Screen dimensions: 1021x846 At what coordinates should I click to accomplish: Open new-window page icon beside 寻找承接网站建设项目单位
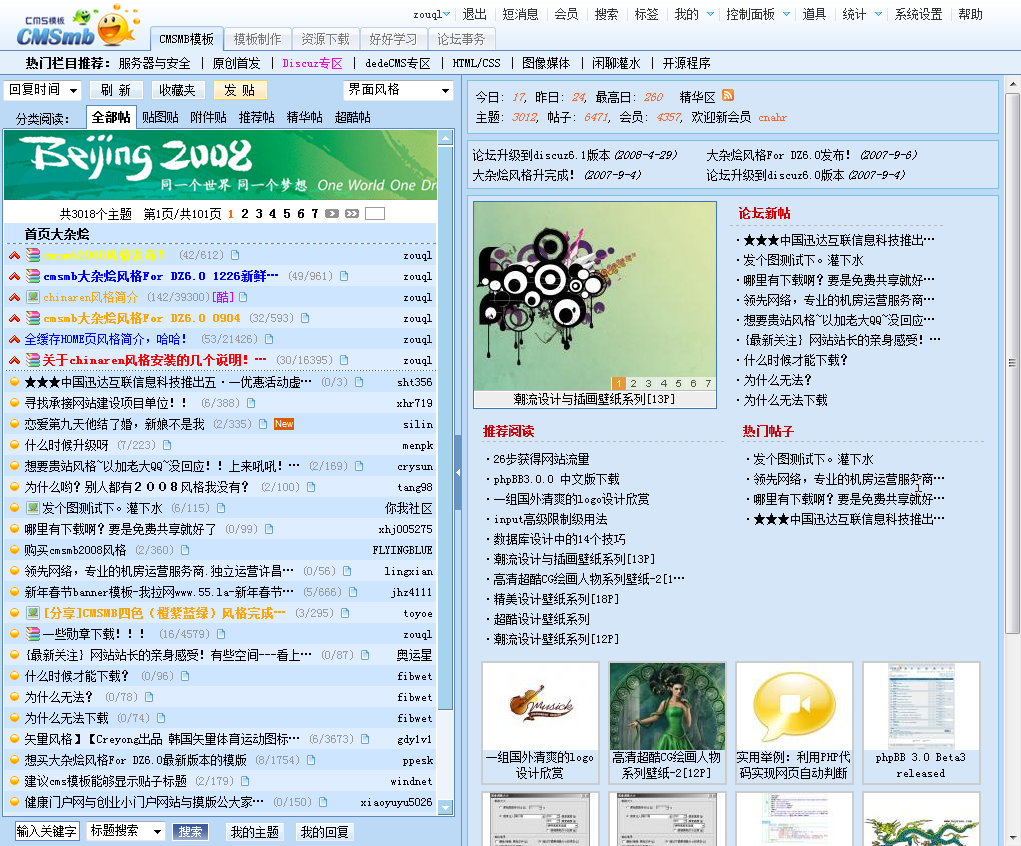pyautogui.click(x=251, y=403)
